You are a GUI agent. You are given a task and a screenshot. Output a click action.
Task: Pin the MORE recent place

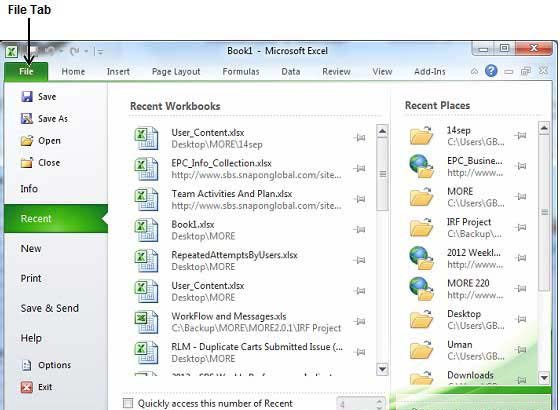click(x=521, y=196)
